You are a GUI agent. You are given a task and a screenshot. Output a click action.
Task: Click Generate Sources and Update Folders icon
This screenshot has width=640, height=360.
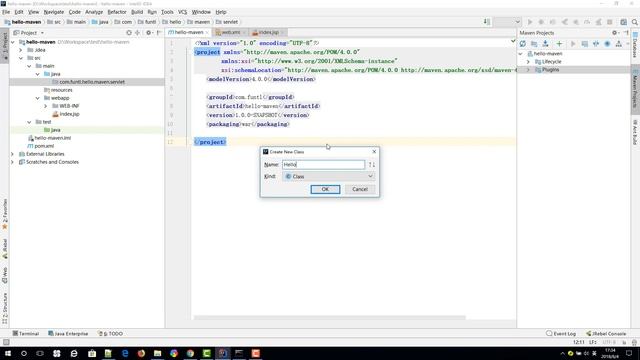click(x=534, y=44)
